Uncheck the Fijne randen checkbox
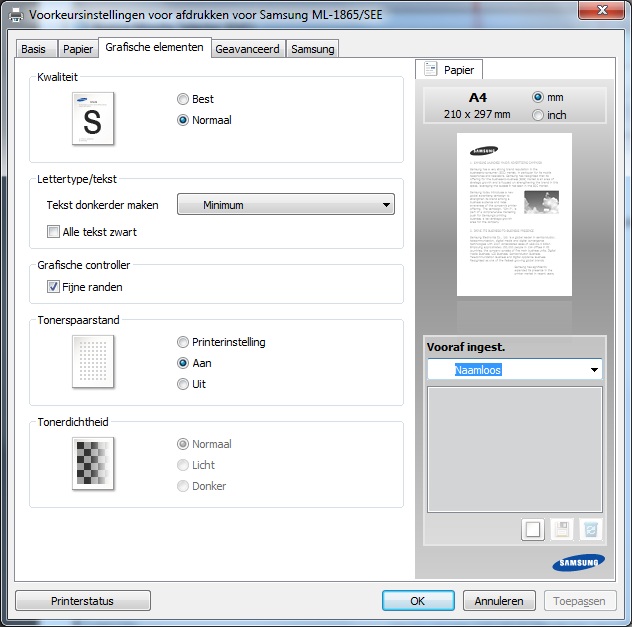This screenshot has height=627, width=632. [x=54, y=287]
